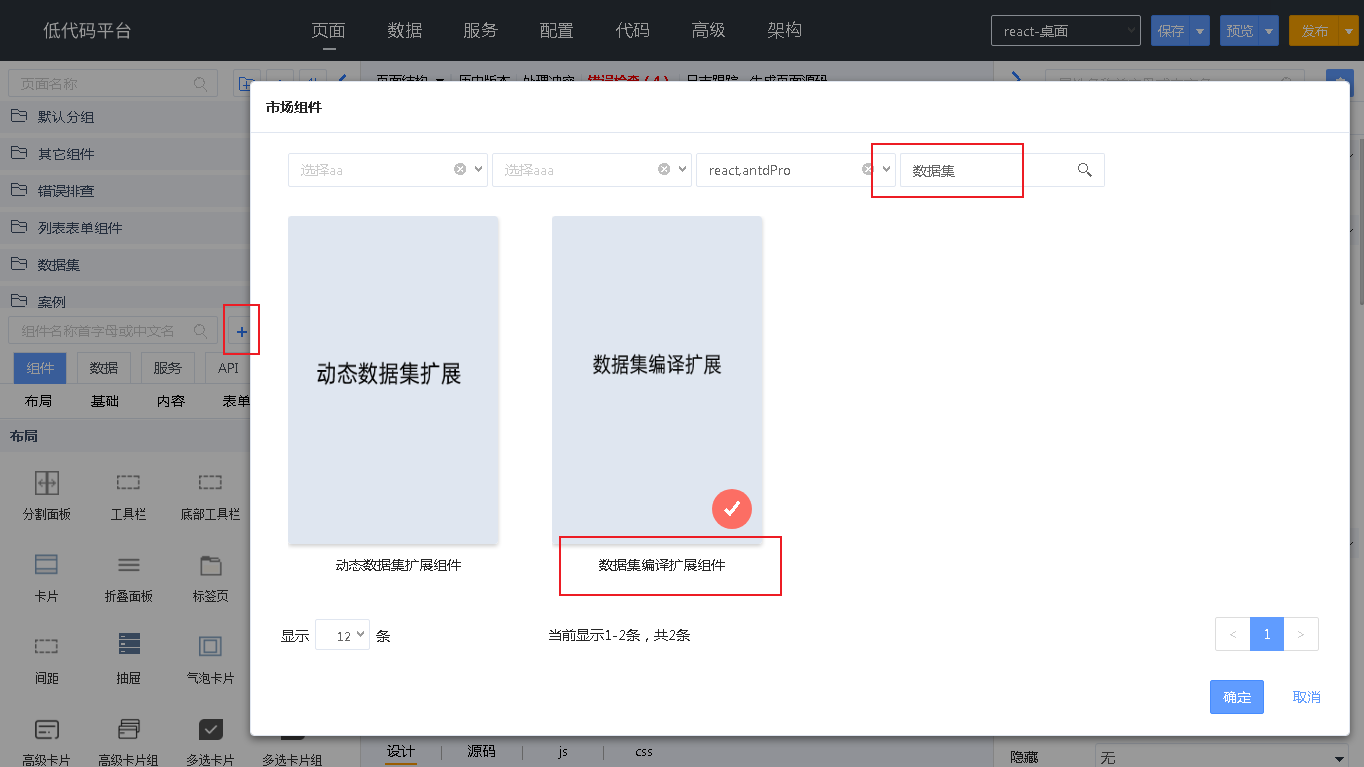The image size is (1364, 767).
Task: Open the 高级 top menu
Action: coord(708,30)
